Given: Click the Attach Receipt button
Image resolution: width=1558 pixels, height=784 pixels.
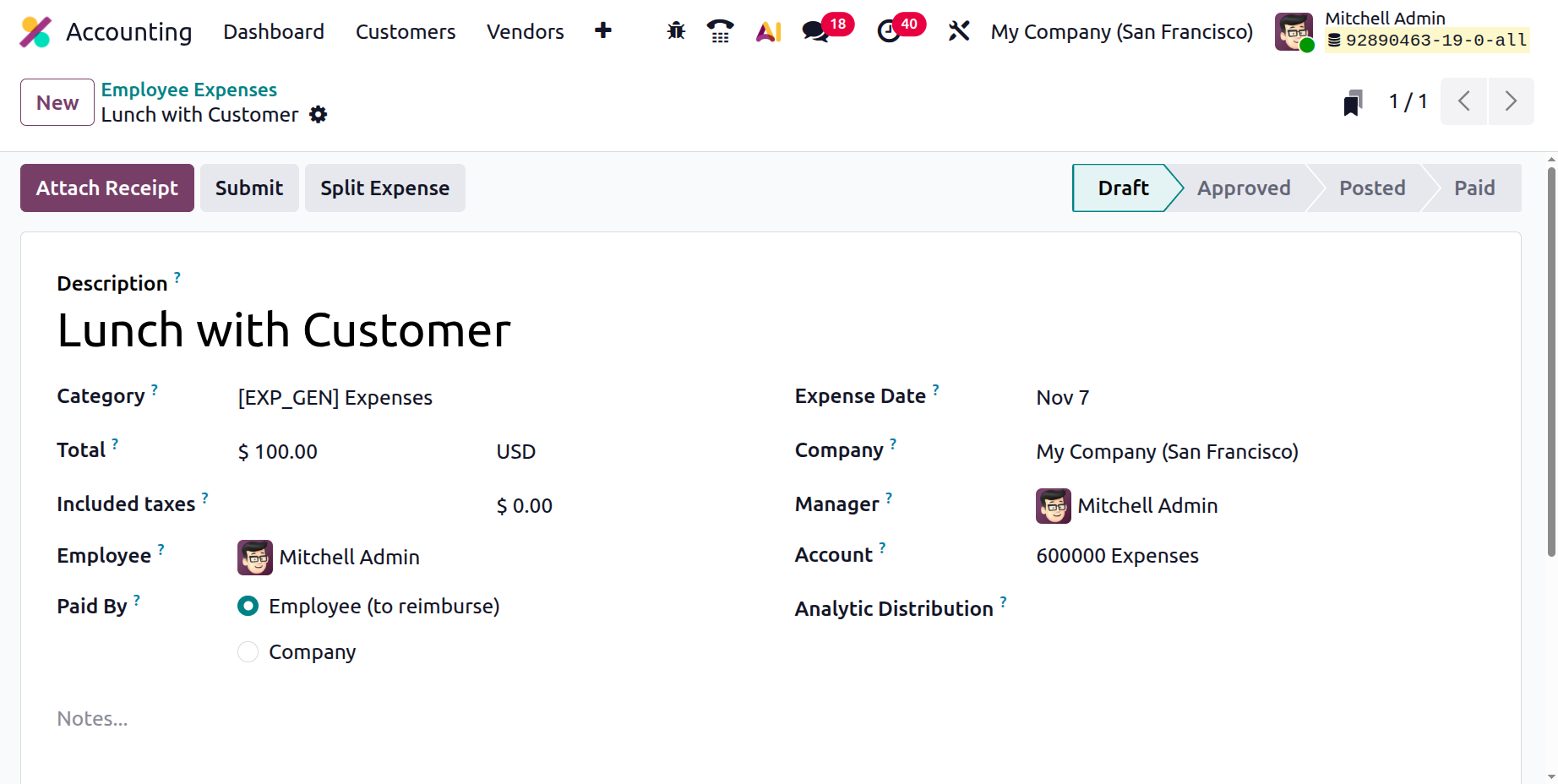Looking at the screenshot, I should pyautogui.click(x=107, y=188).
